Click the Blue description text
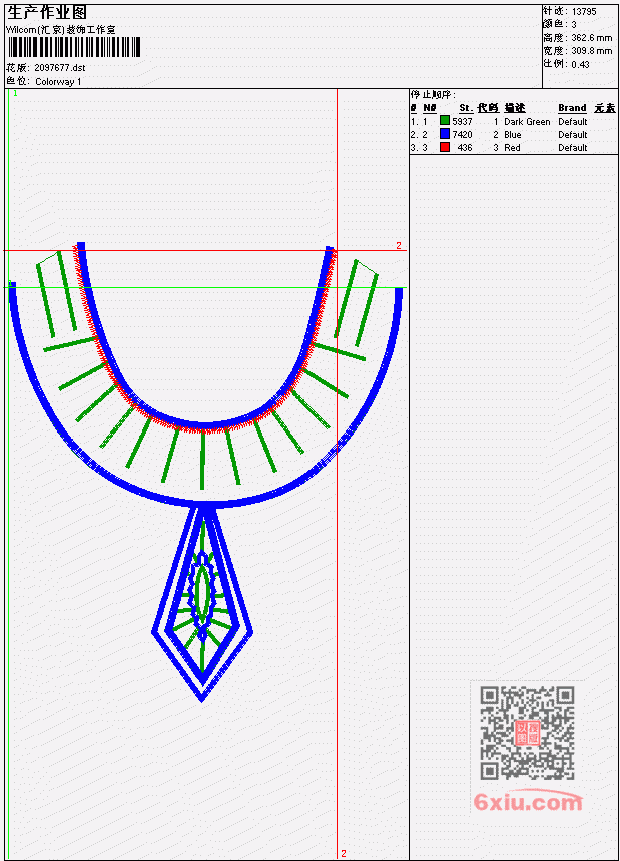 (513, 135)
